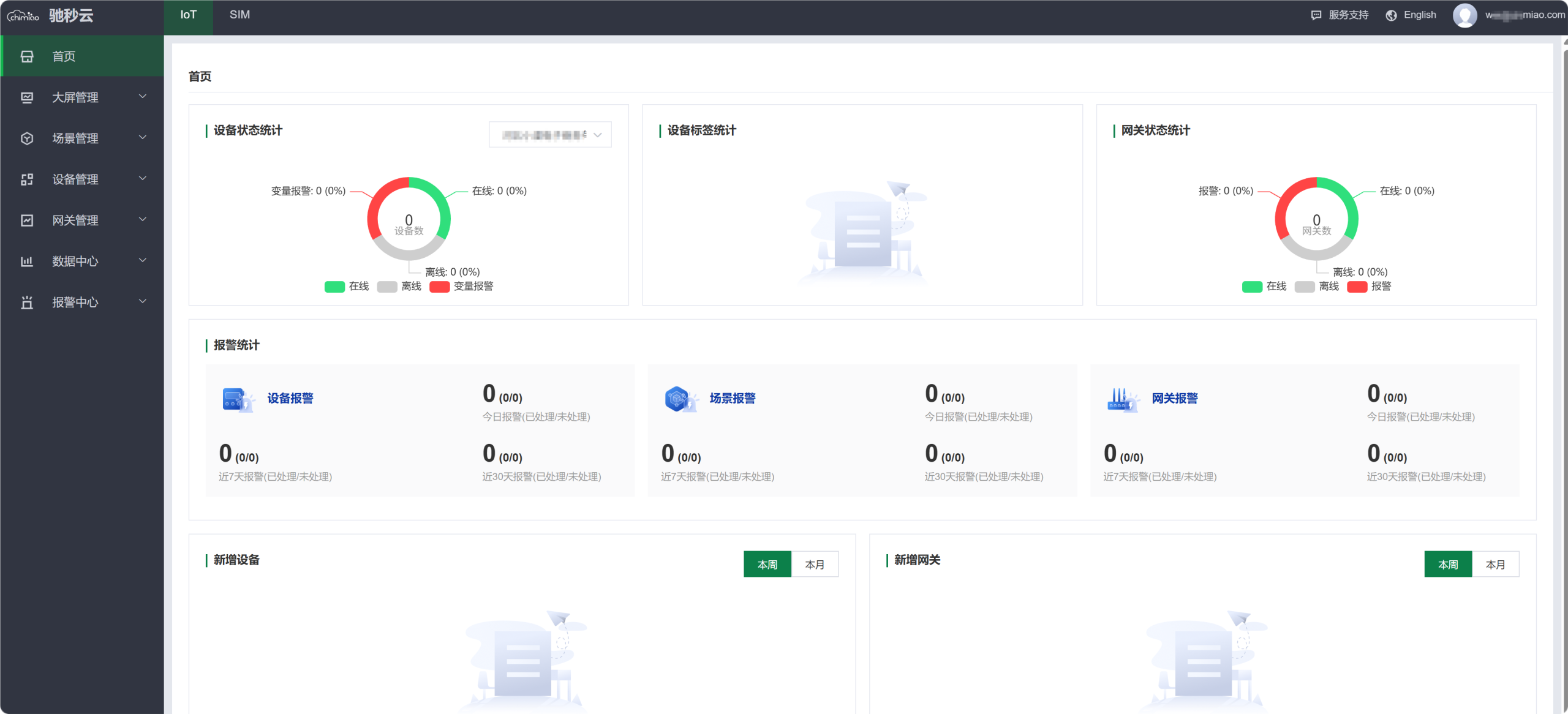
Task: Click the home icon in sidebar
Action: pyautogui.click(x=27, y=56)
